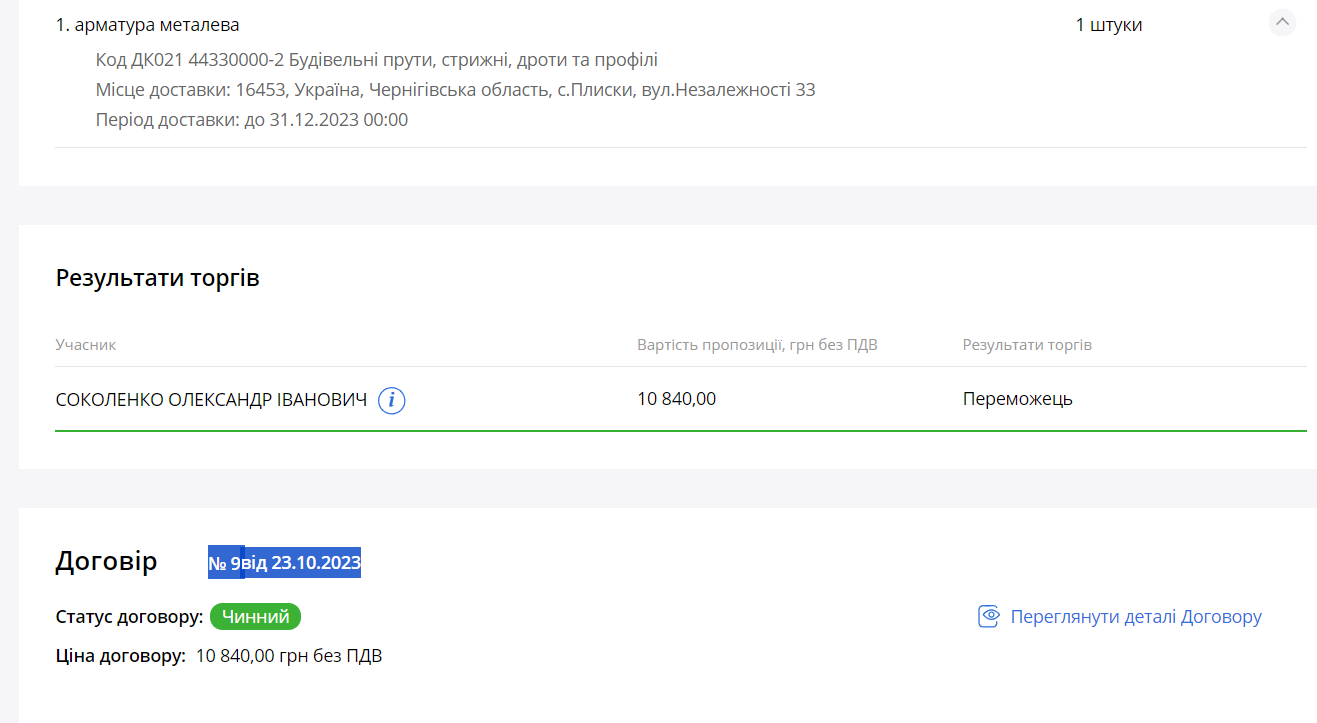The width and height of the screenshot is (1317, 723).
Task: Click the green Чинний status badge
Action: [x=255, y=617]
